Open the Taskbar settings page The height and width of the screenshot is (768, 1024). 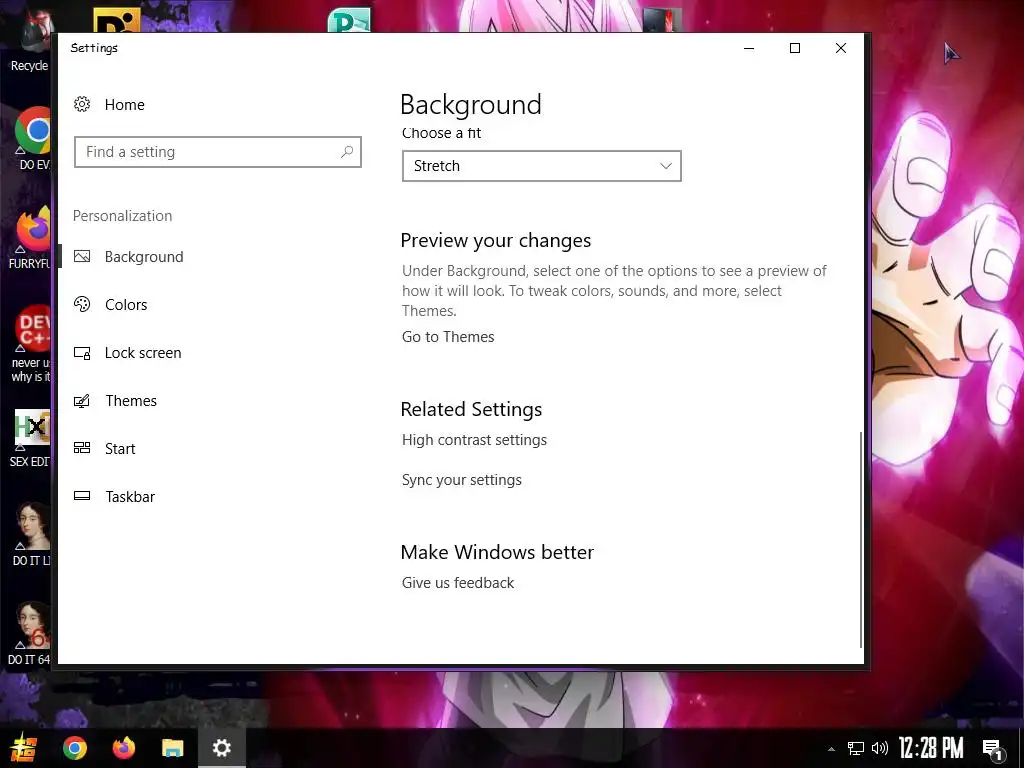pyautogui.click(x=130, y=496)
